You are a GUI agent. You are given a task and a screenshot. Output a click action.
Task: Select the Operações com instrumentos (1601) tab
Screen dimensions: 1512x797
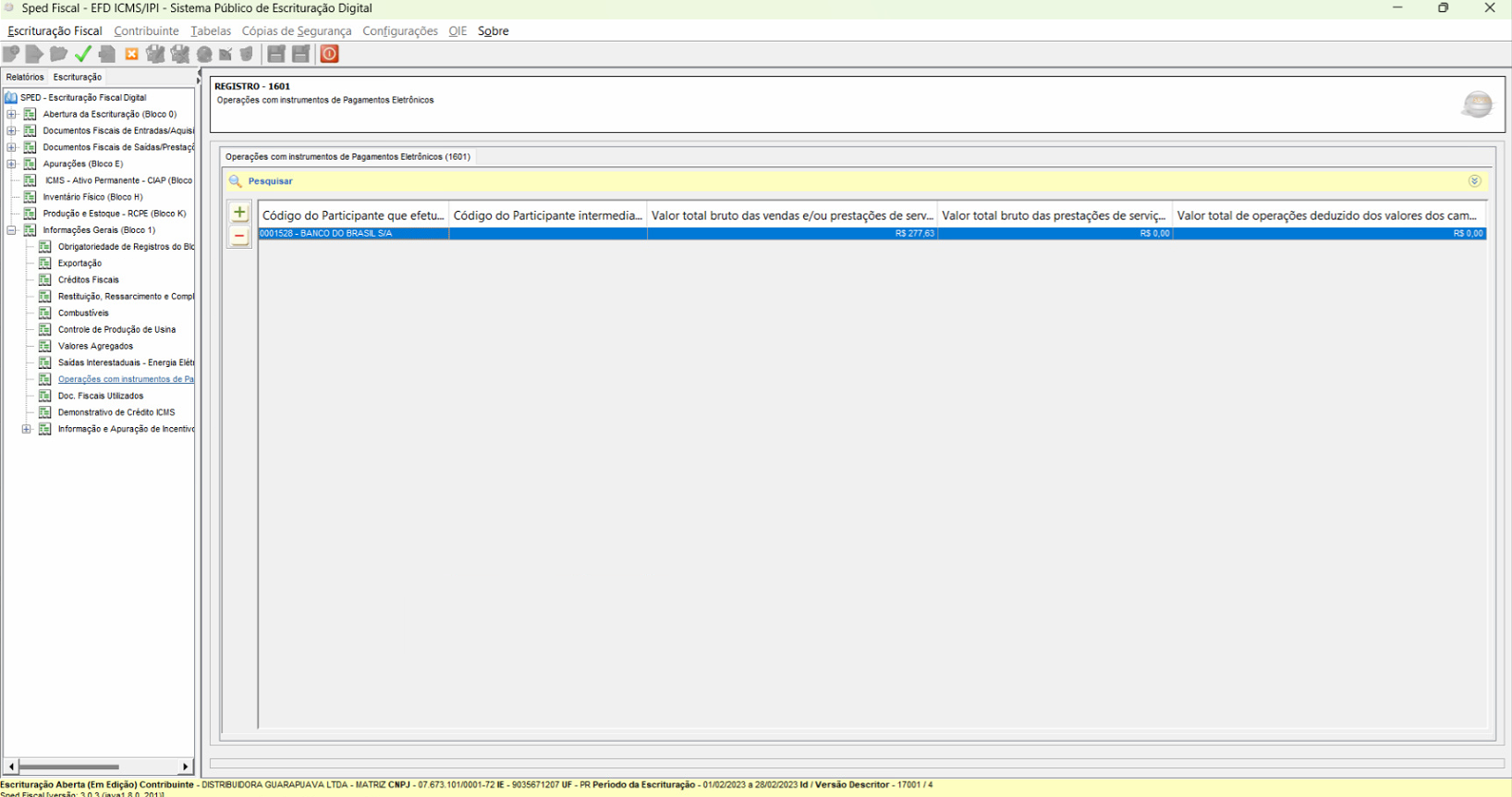348,157
